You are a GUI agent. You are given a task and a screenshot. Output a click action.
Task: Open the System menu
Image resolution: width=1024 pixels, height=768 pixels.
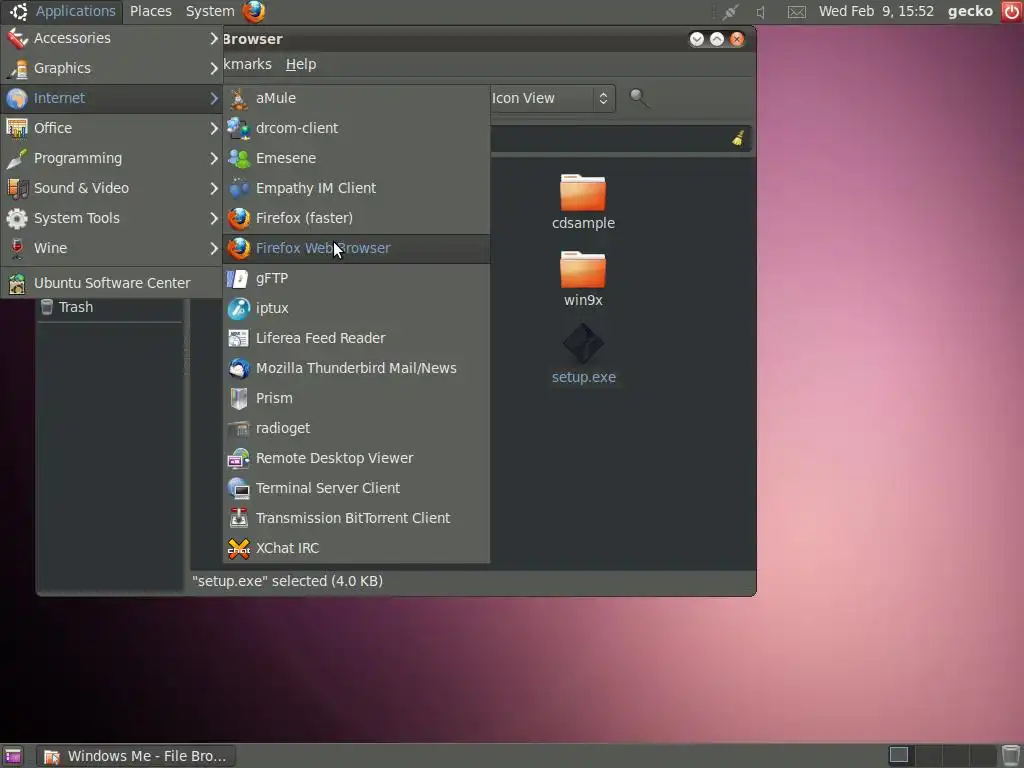(x=210, y=11)
